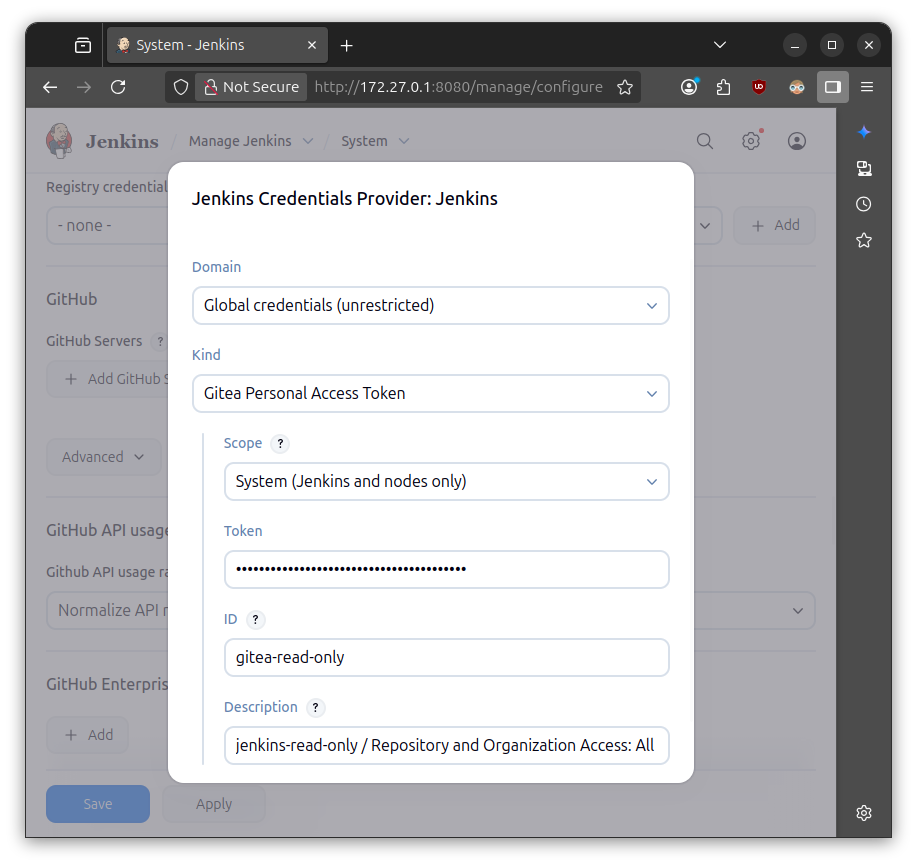This screenshot has width=917, height=866.
Task: Click Add button under GitHub Enterprise
Action: point(88,735)
